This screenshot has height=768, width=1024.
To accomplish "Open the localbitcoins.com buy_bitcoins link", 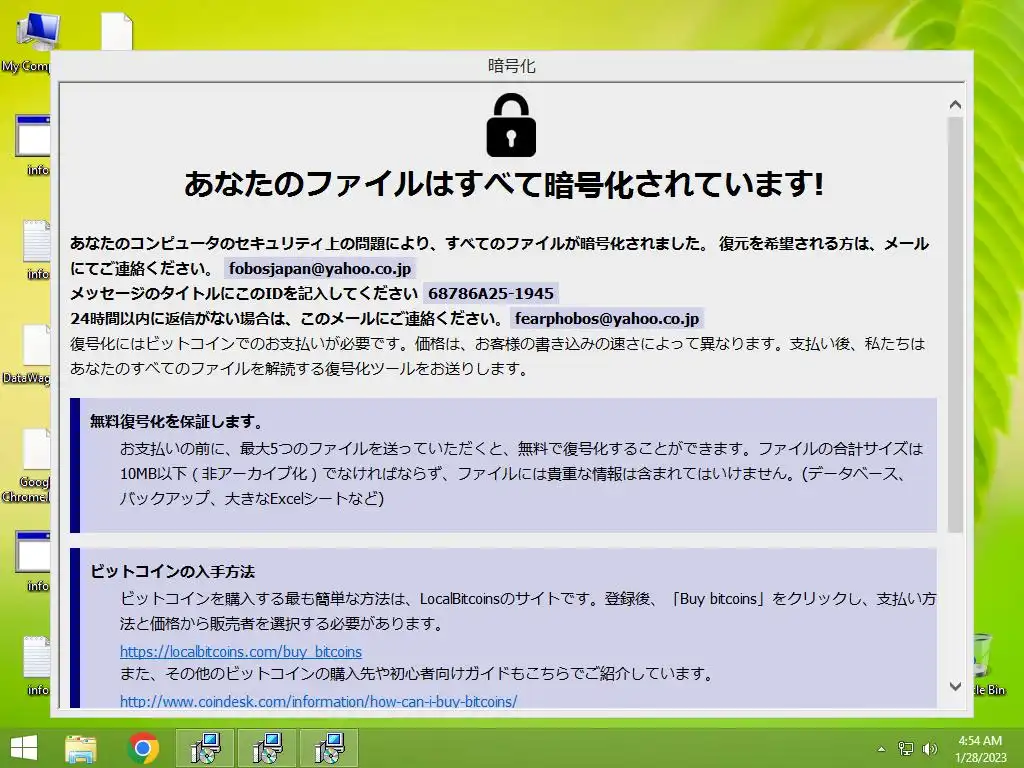I will tap(240, 651).
